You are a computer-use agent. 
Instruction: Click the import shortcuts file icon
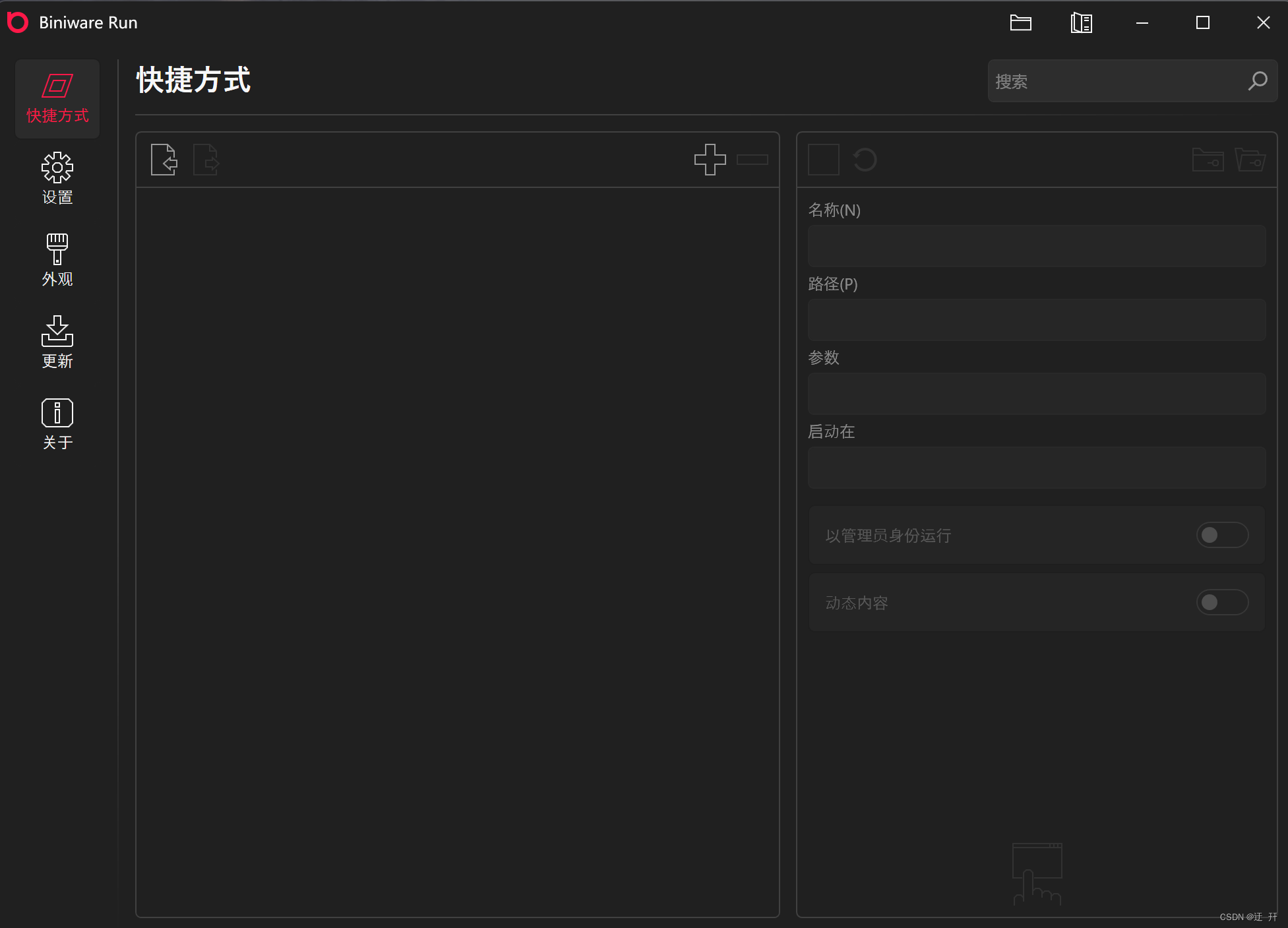(164, 160)
